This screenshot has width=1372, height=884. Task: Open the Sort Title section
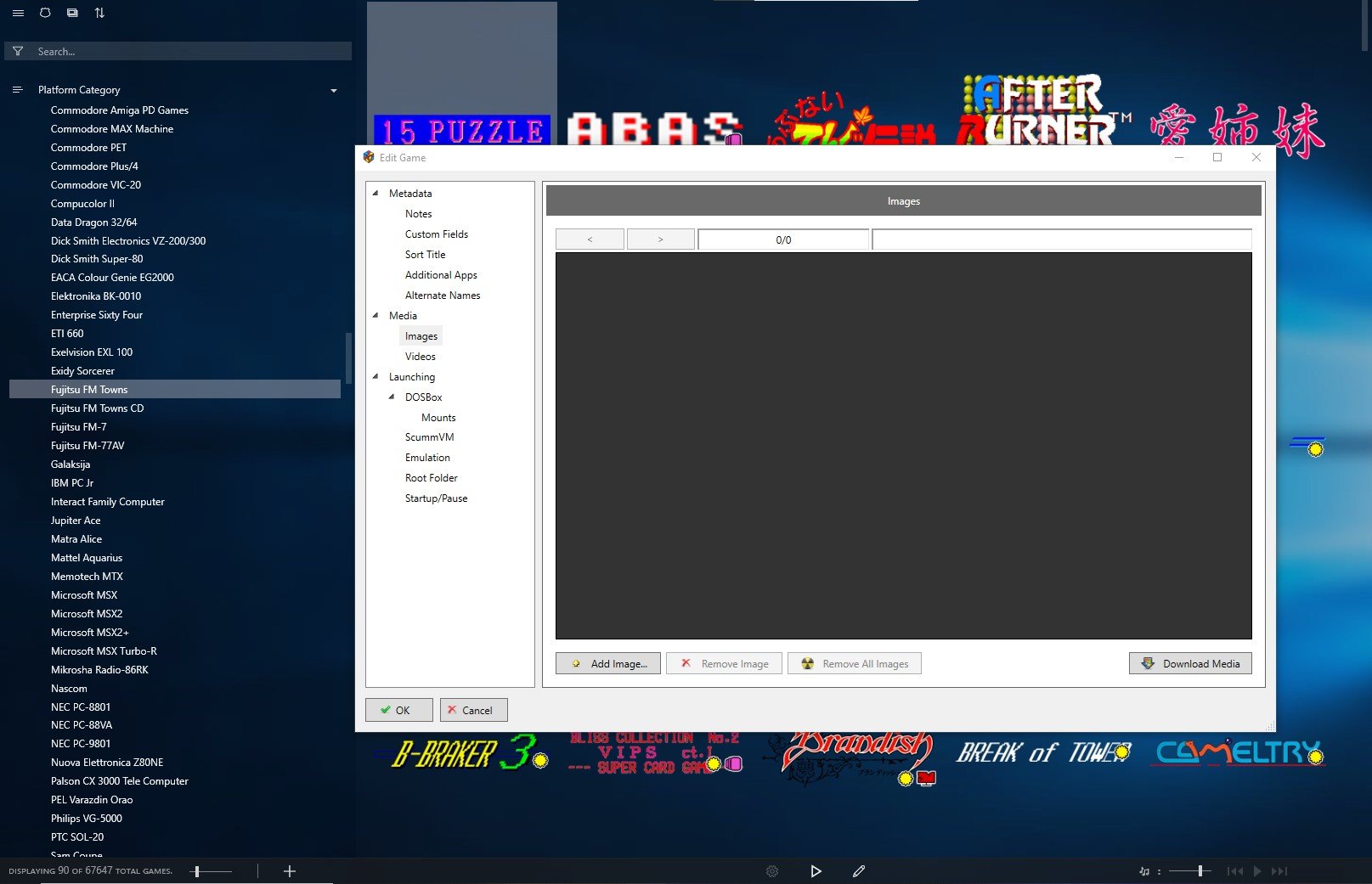coord(425,255)
